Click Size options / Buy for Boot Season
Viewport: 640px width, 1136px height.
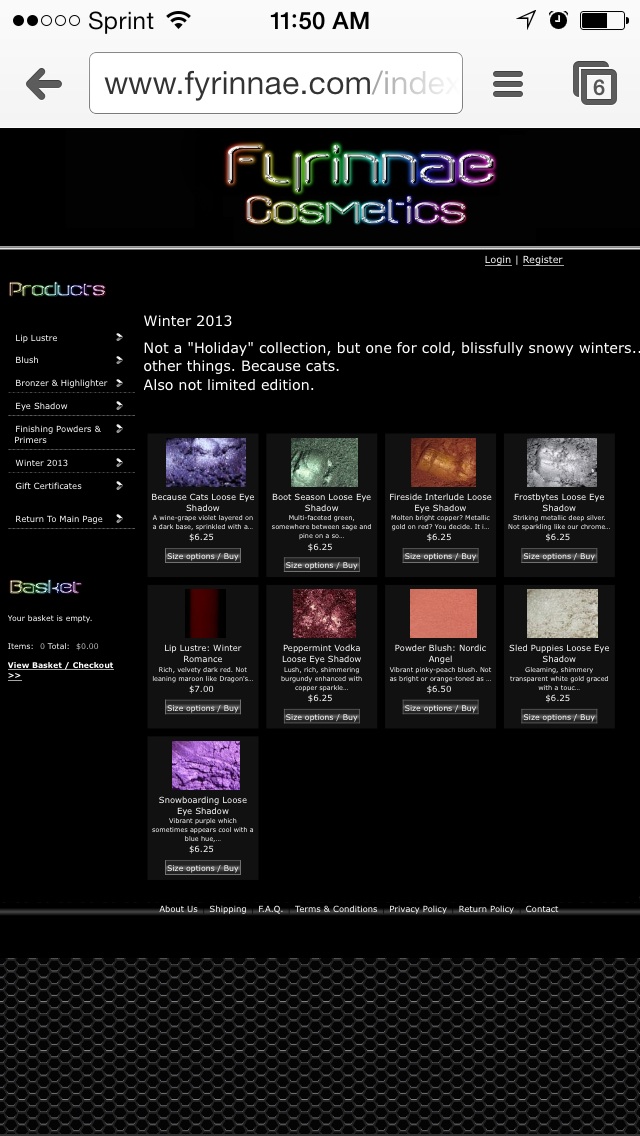point(322,564)
